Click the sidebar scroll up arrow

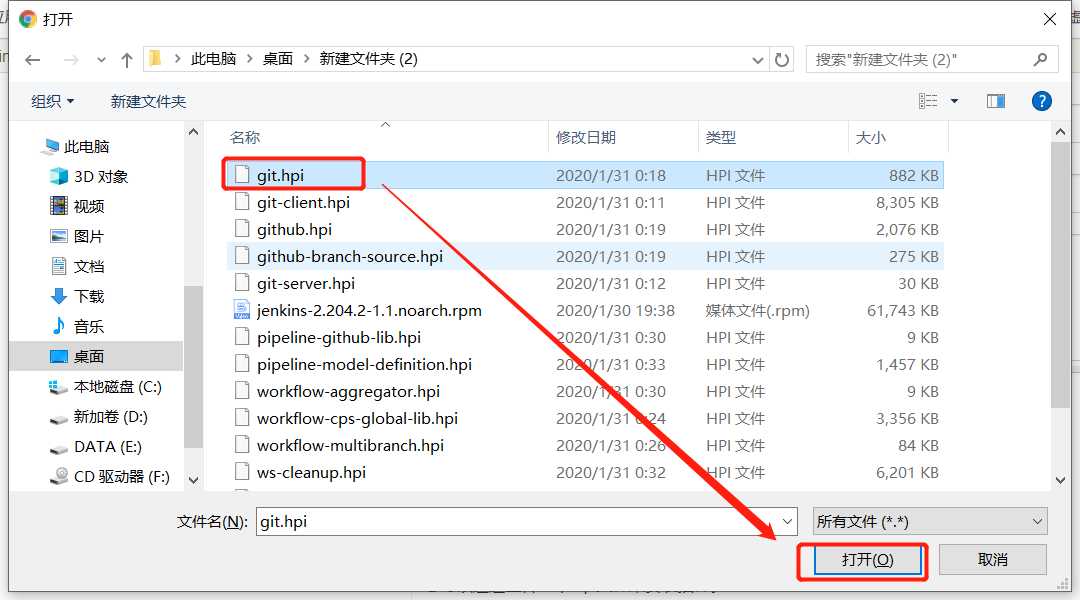[194, 132]
